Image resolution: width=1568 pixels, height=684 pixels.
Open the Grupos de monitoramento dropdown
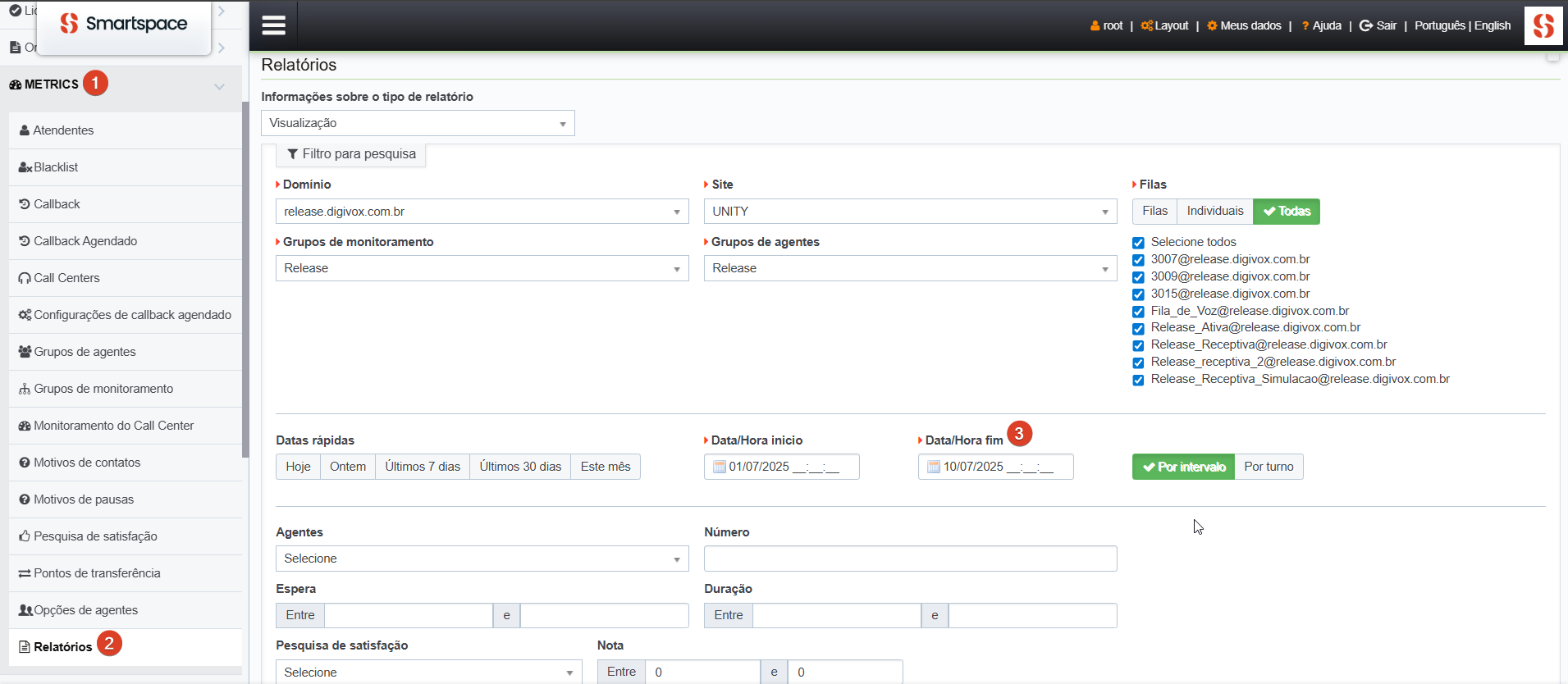point(482,268)
